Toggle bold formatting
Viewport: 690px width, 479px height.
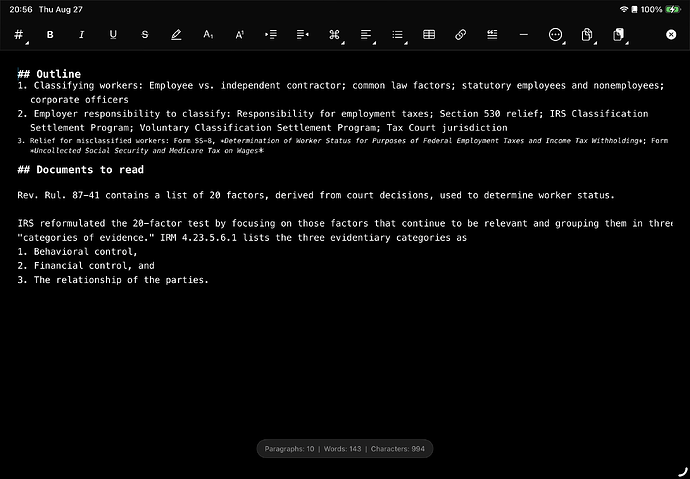coord(50,35)
